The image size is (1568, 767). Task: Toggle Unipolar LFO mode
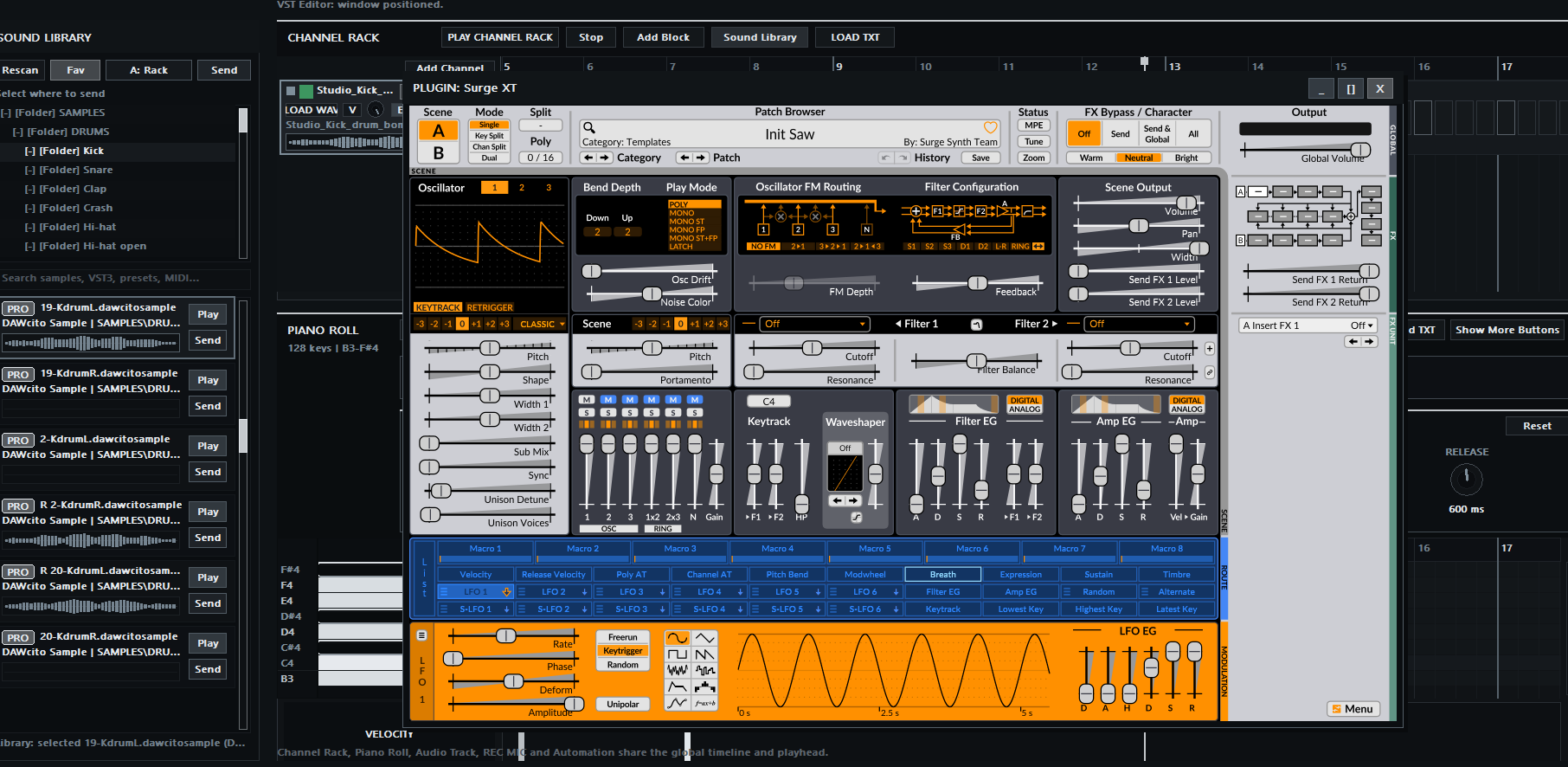[623, 705]
